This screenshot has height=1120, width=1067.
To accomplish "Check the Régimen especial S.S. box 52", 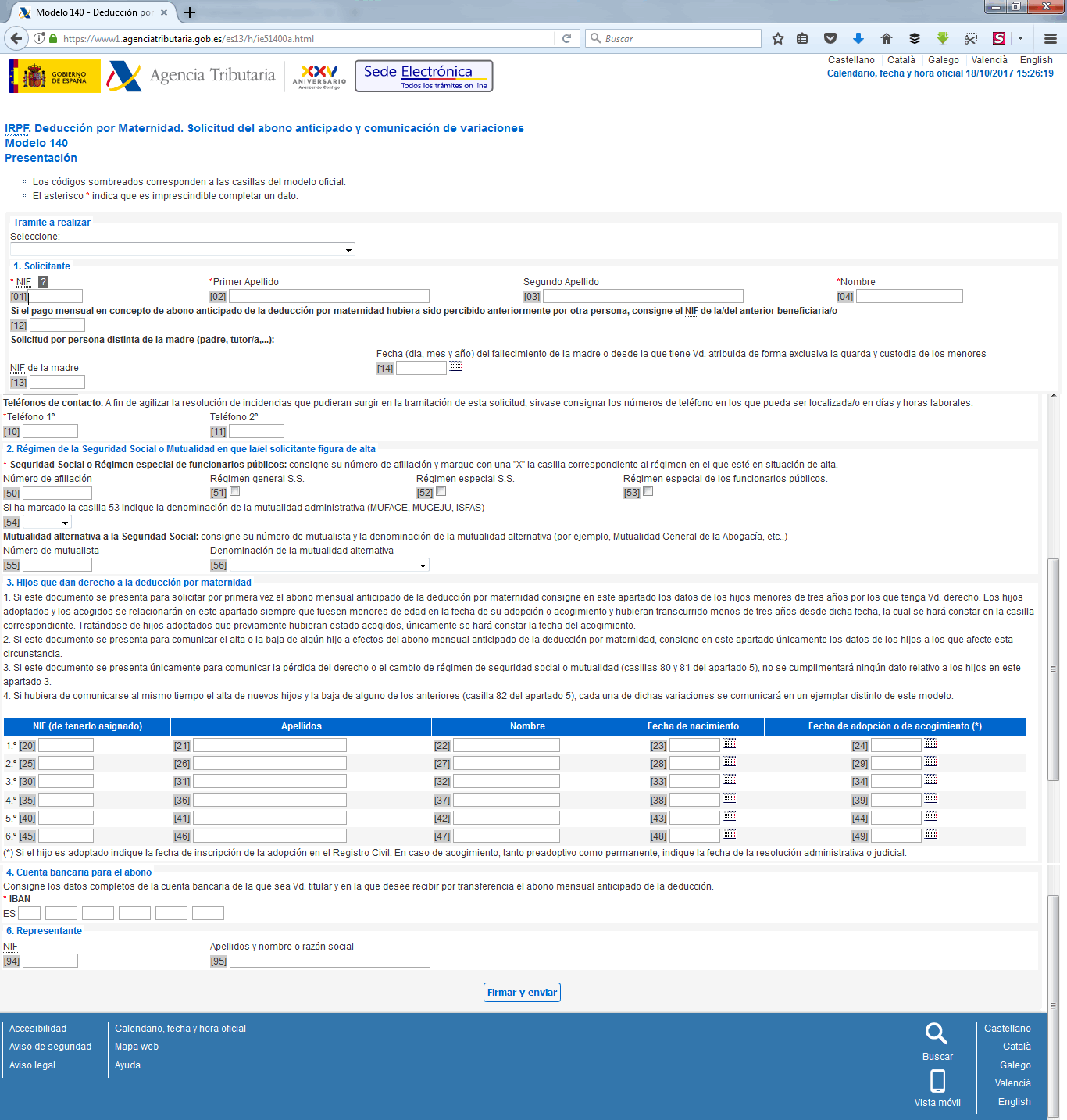I will (x=441, y=491).
